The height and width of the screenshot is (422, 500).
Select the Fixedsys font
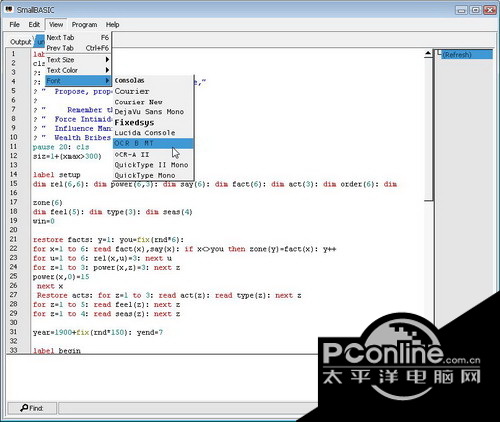[153, 123]
